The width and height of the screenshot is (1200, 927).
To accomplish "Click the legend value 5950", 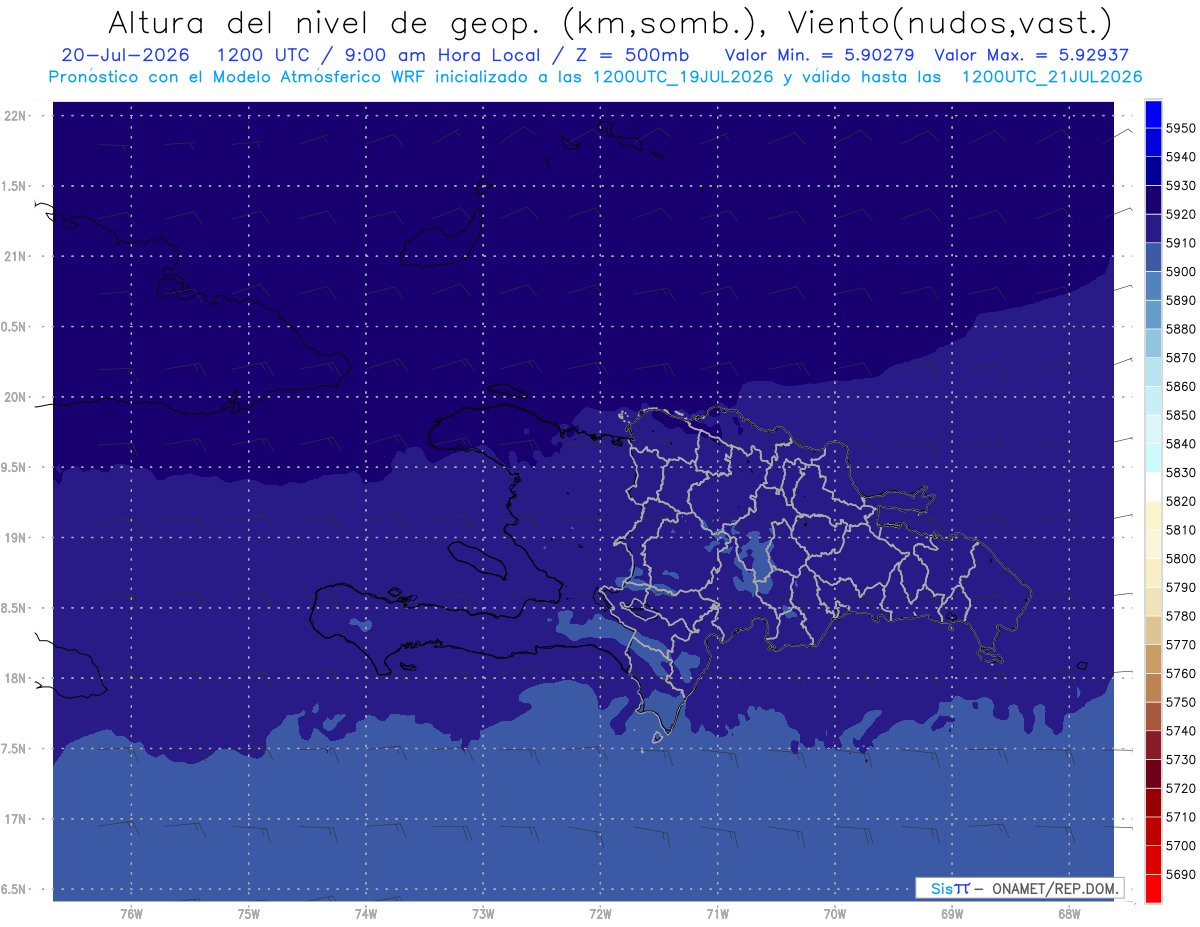I will 1180,128.
